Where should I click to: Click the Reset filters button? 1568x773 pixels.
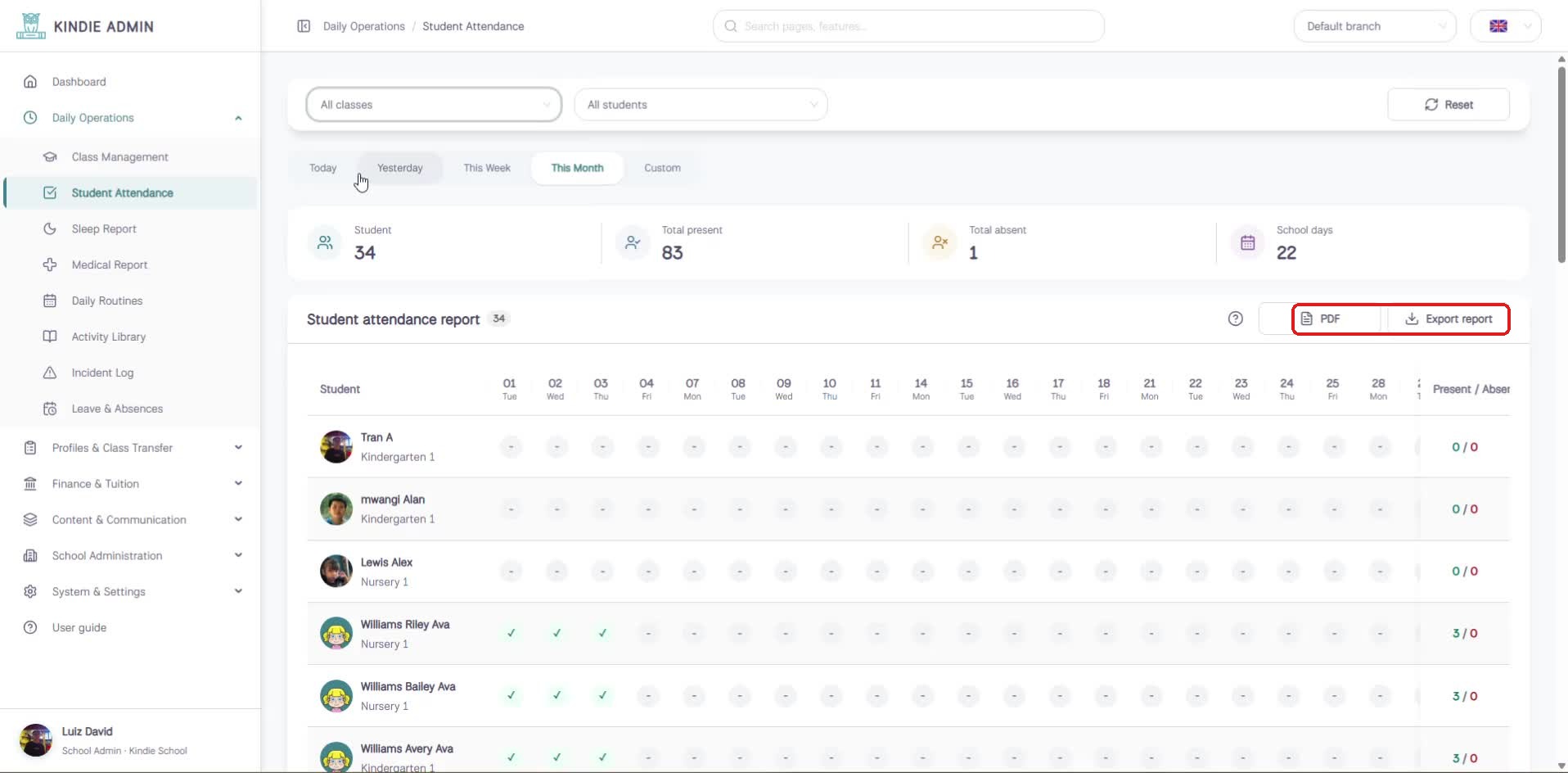click(x=1449, y=105)
